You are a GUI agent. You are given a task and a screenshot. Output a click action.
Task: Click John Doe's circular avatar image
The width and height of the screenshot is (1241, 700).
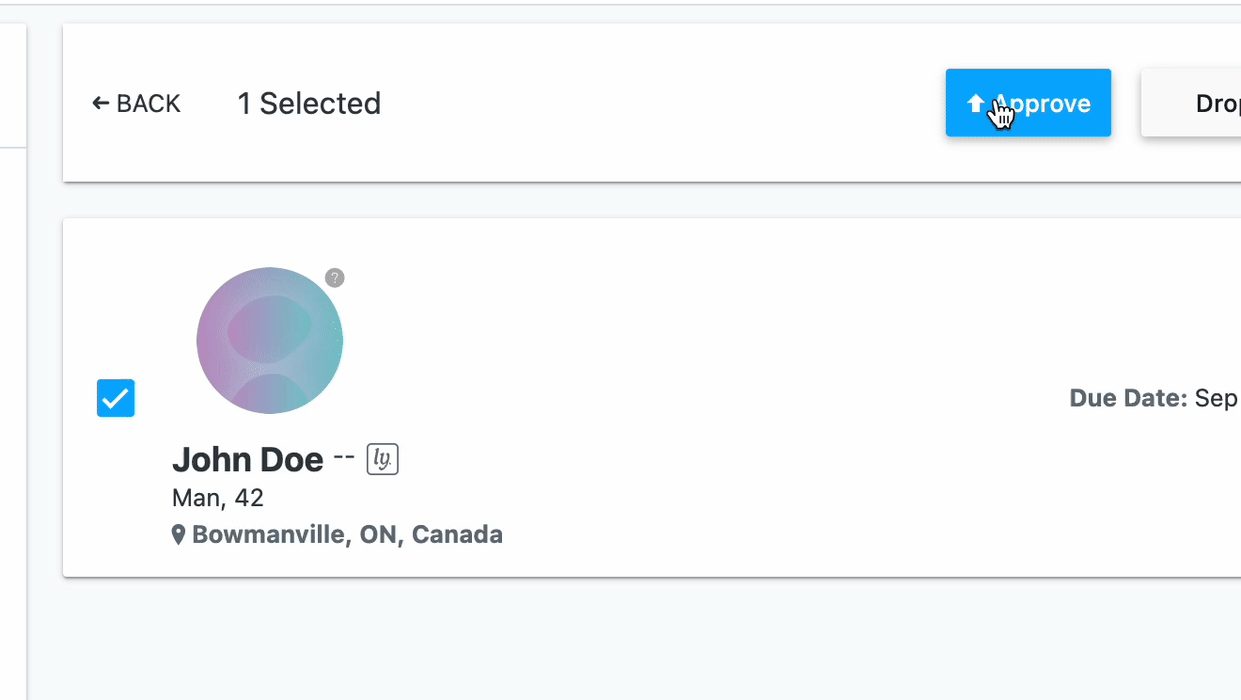point(269,340)
